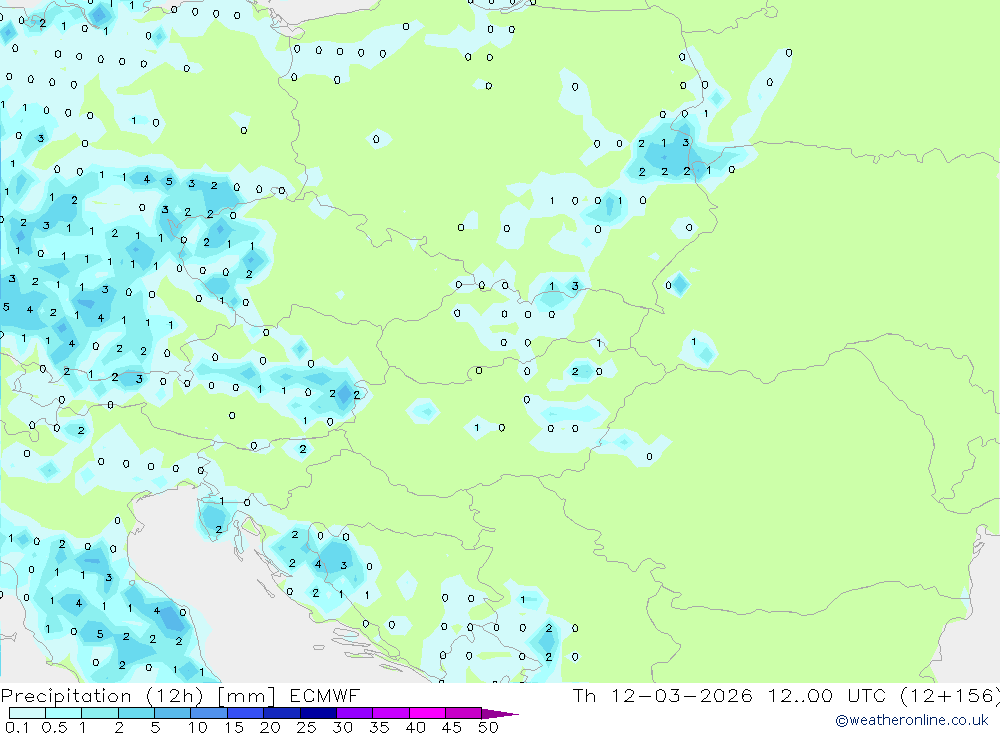Click the legend label '30'
Image resolution: width=1000 pixels, height=733 pixels.
pyautogui.click(x=342, y=727)
